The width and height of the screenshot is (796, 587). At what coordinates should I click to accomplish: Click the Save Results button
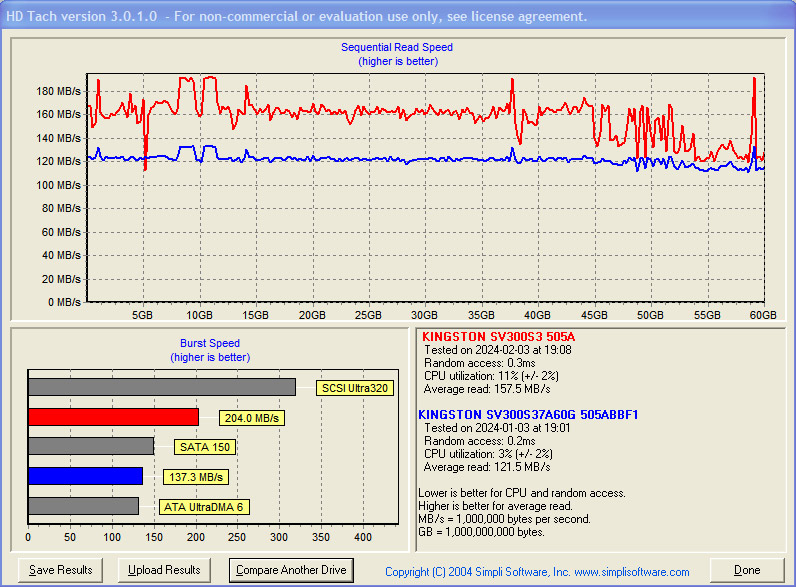(x=61, y=570)
